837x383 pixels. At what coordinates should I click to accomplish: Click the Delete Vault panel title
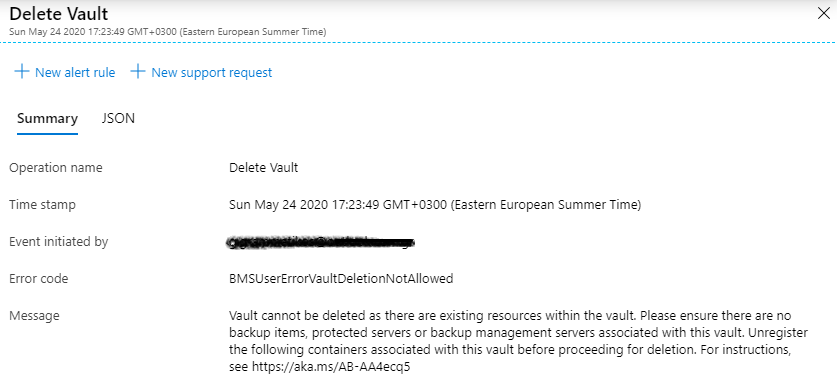pyautogui.click(x=58, y=13)
